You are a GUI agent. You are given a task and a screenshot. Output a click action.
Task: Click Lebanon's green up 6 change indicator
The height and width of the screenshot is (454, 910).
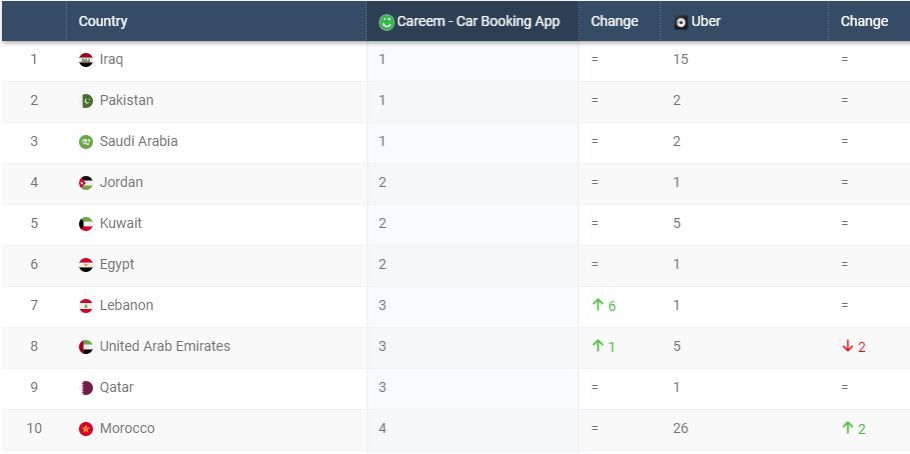coord(604,305)
